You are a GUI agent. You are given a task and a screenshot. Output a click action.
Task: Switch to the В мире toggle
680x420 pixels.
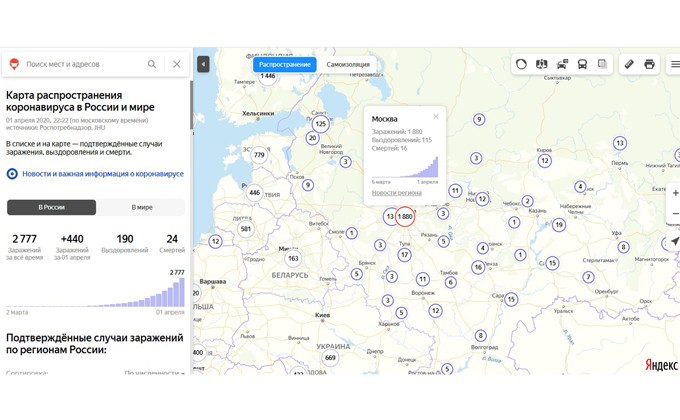coord(142,207)
